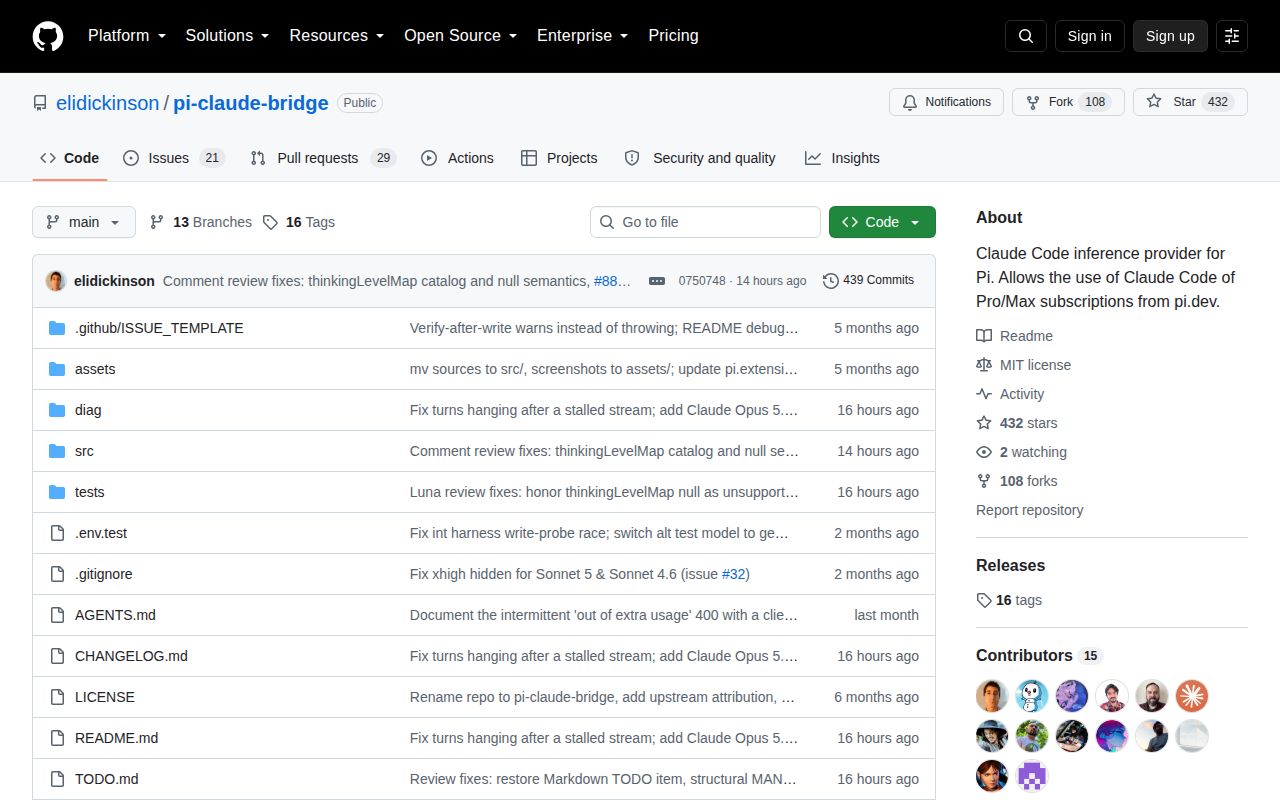The height and width of the screenshot is (800, 1280).
Task: Click the stars icon in About
Action: tap(984, 423)
